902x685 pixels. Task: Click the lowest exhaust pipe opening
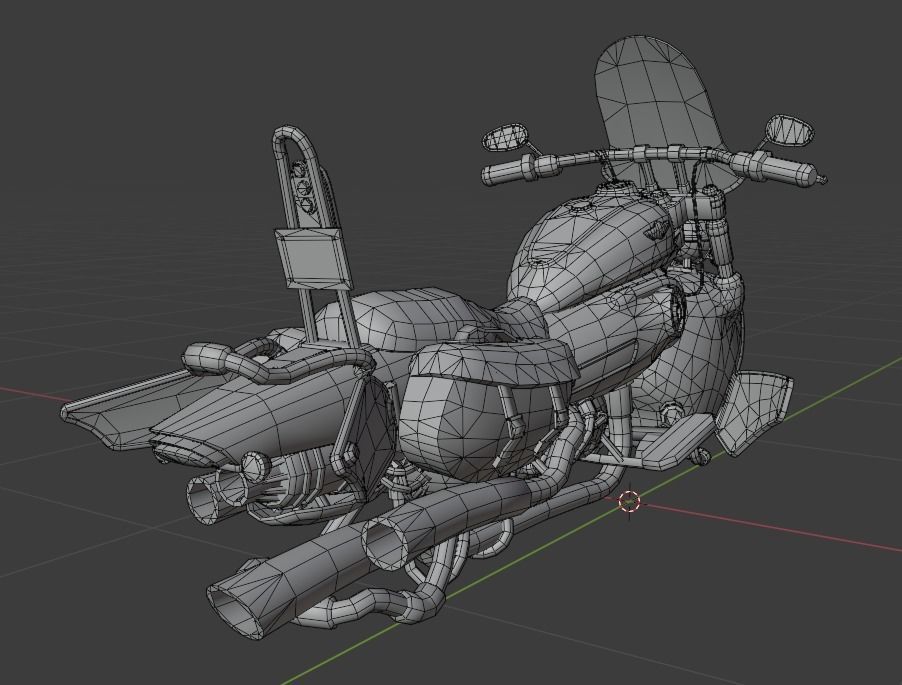[x=233, y=610]
